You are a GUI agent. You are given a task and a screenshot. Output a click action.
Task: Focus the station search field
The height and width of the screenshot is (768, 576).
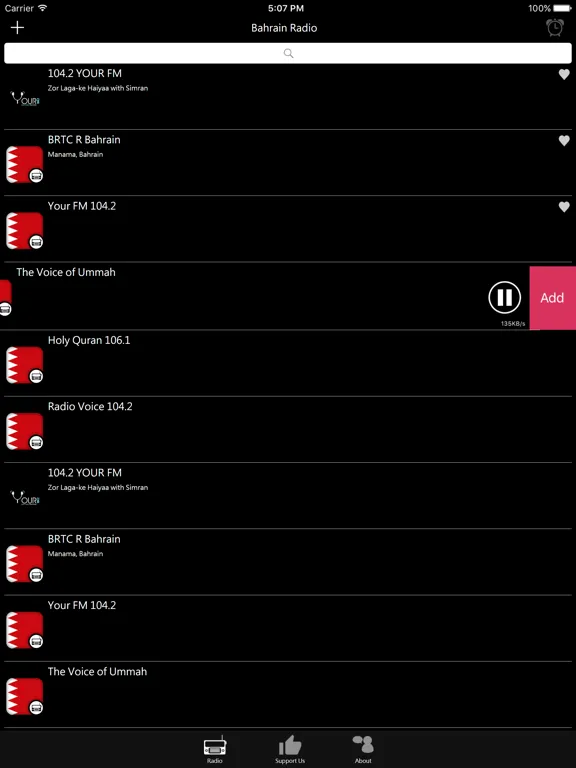click(x=288, y=53)
